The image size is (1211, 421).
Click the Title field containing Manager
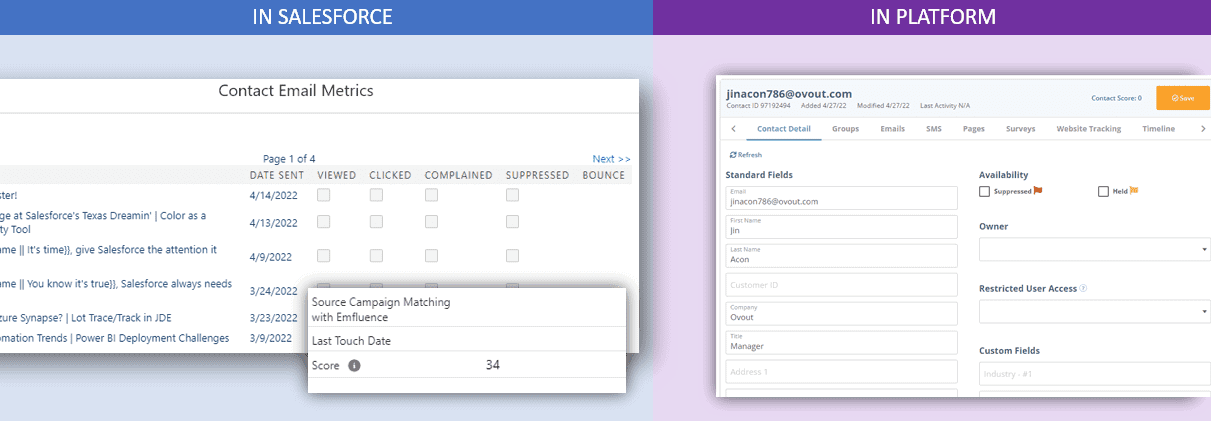click(x=843, y=343)
